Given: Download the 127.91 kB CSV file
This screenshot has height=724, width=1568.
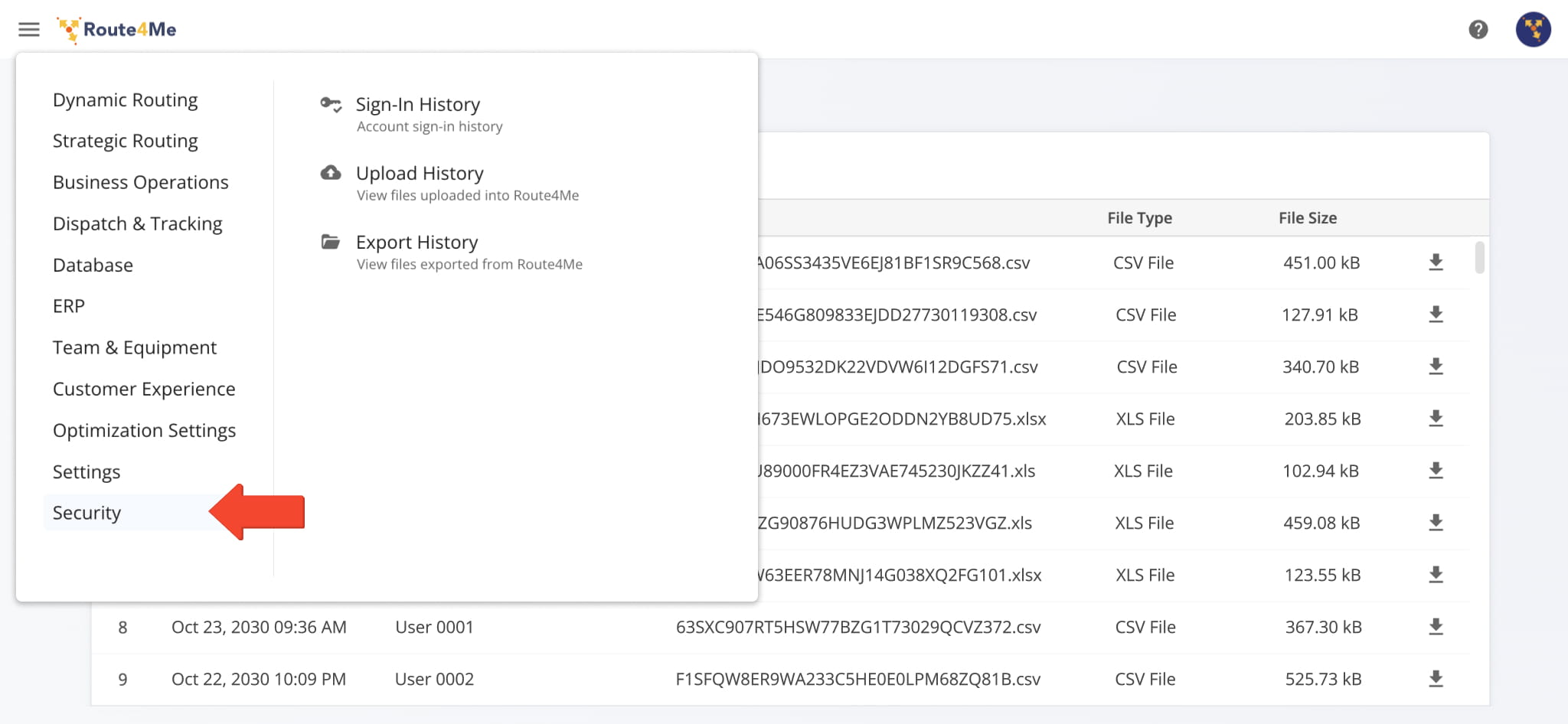Looking at the screenshot, I should [1436, 315].
